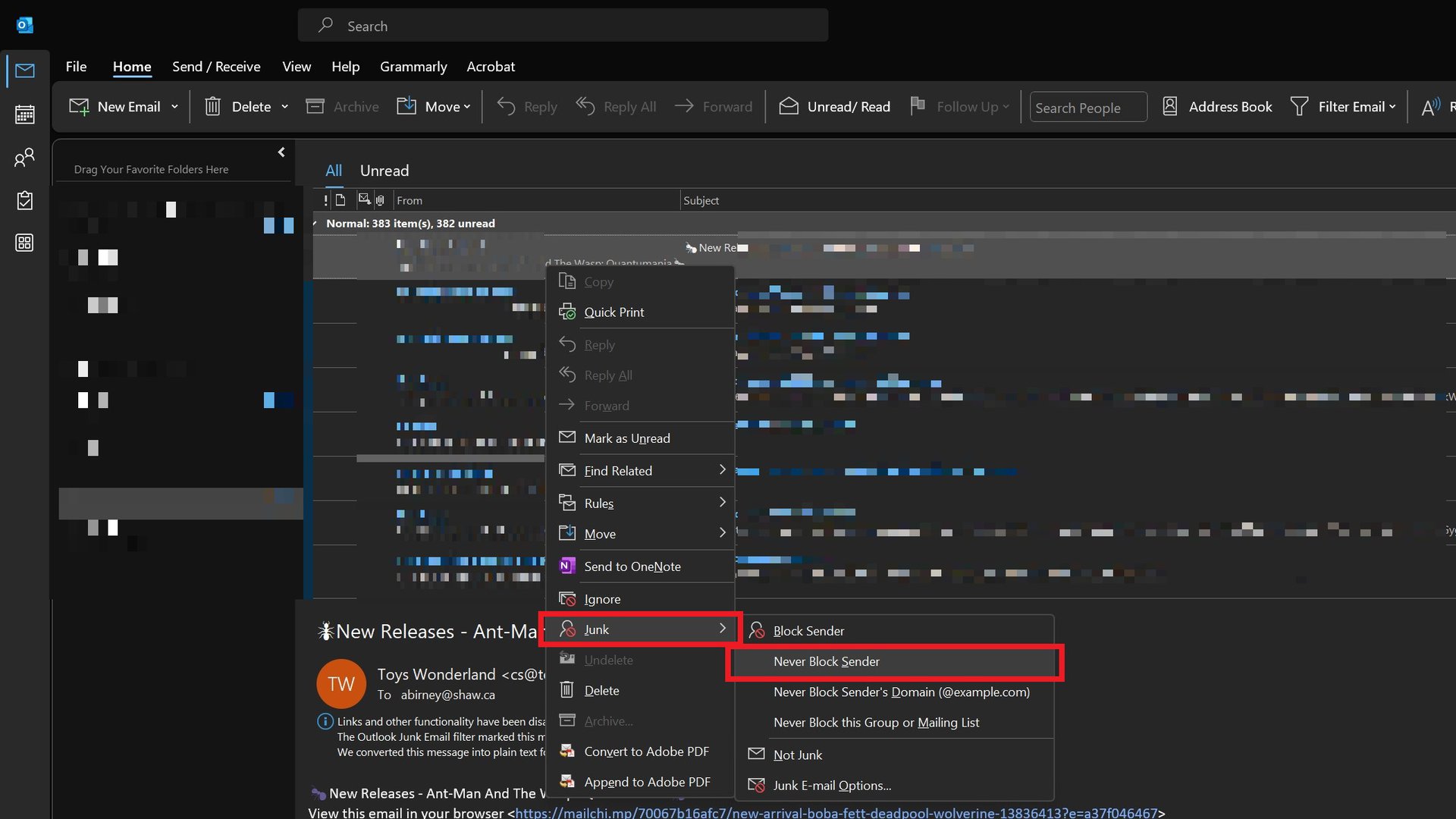
Task: Collapse the folder pane with chevron
Action: [281, 152]
